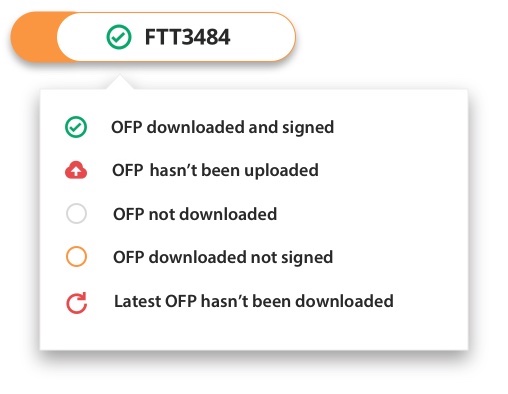Choose 'OFP downloaded not signed' text
The width and height of the screenshot is (508, 394).
[x=223, y=257]
